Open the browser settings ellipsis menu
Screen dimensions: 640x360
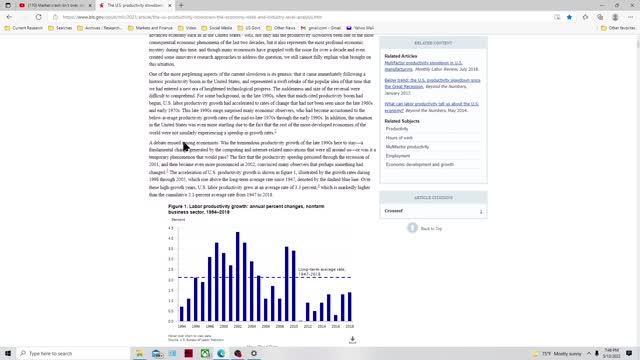630,17
